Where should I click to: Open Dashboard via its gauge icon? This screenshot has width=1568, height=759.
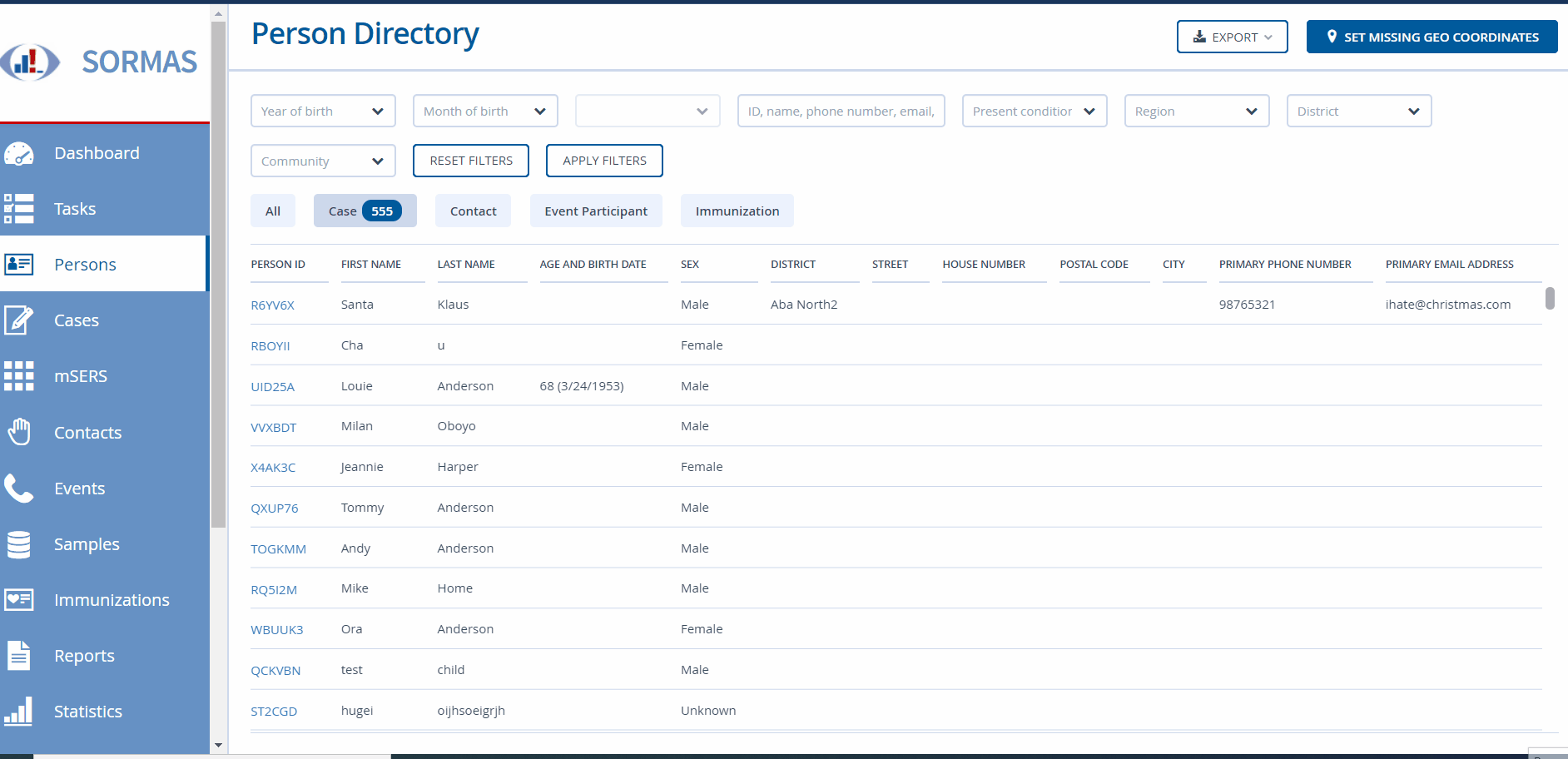(18, 153)
